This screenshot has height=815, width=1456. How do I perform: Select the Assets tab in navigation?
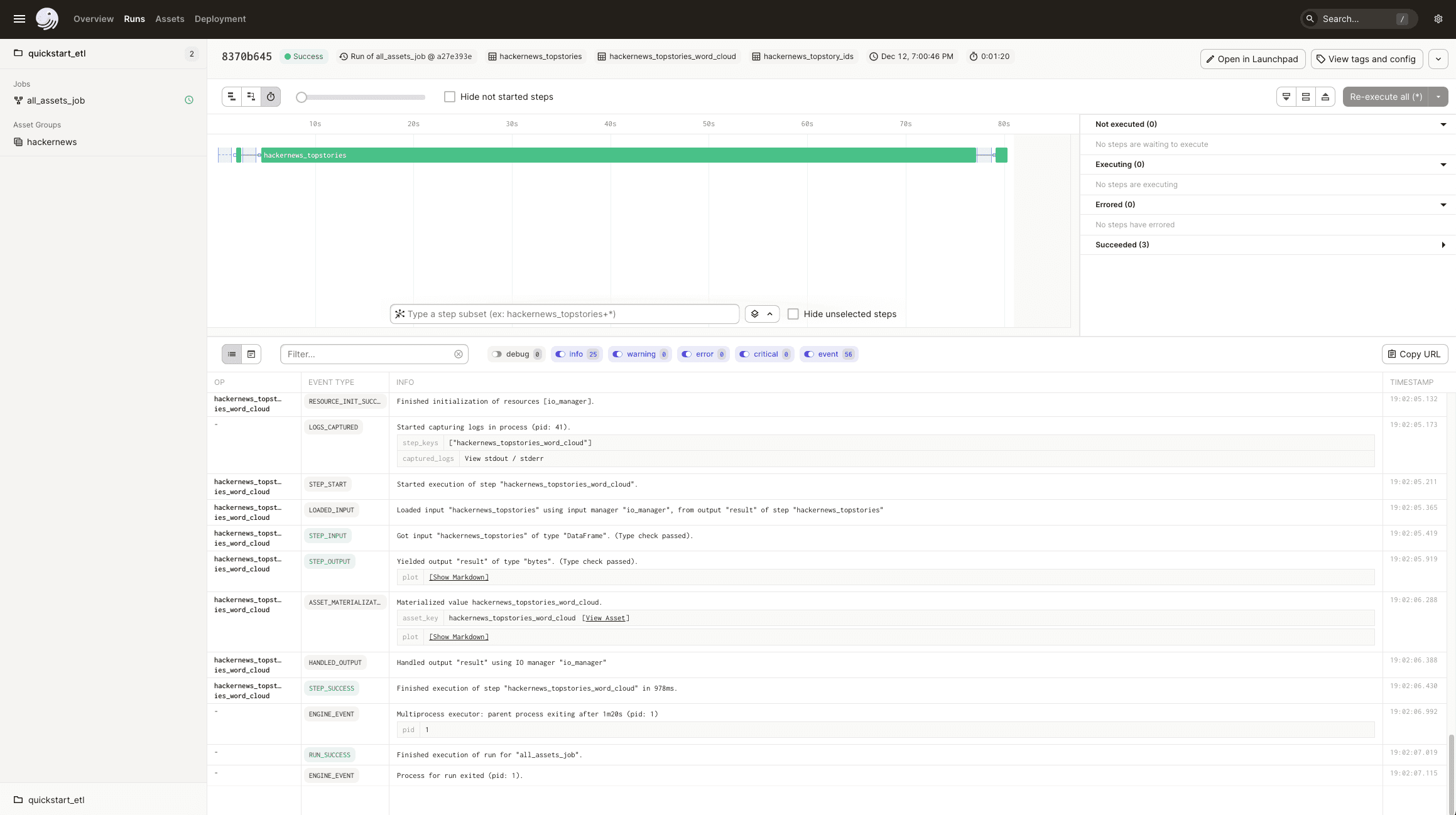click(x=169, y=18)
